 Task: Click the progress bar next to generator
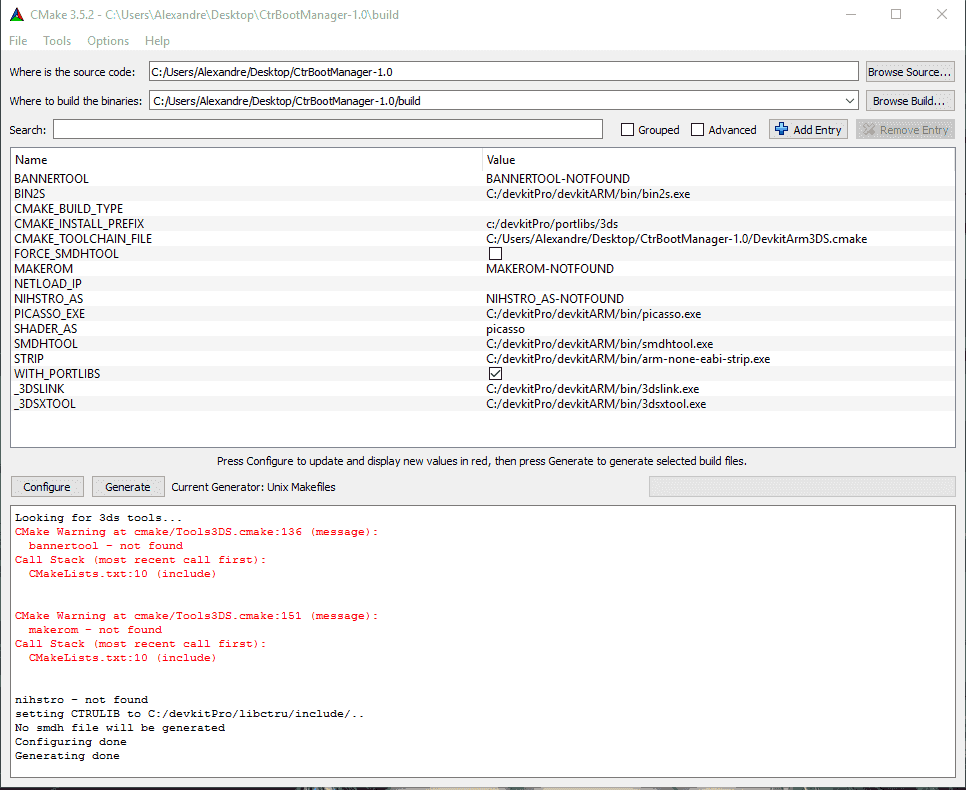(802, 486)
